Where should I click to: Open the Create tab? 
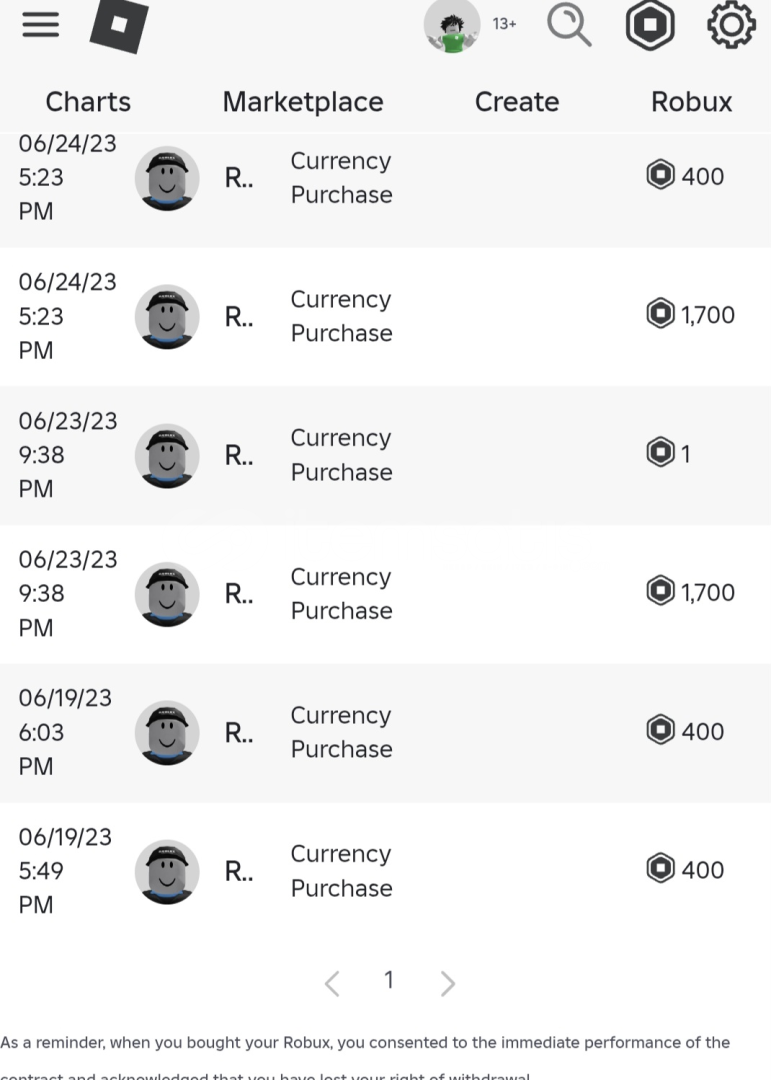click(516, 102)
